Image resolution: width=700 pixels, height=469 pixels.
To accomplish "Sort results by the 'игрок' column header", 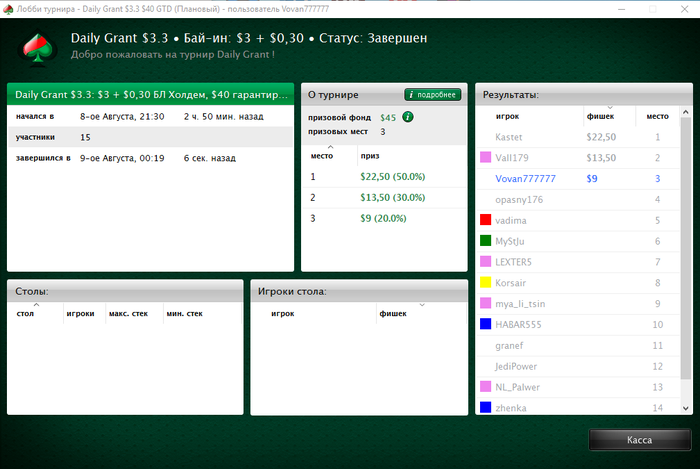I will 507,116.
